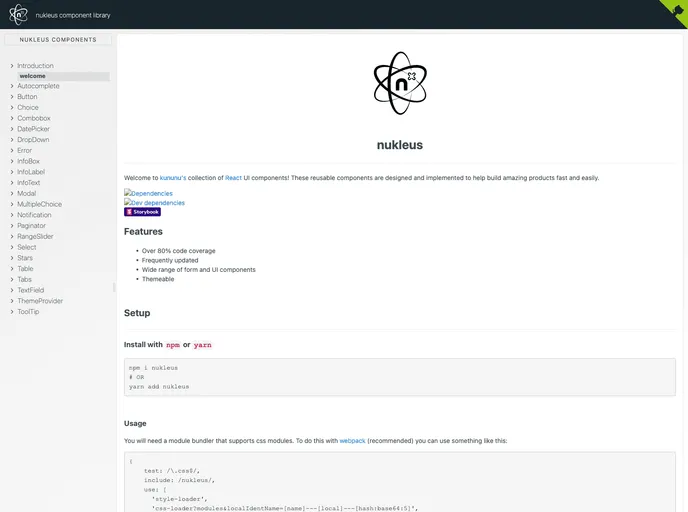688x512 pixels.
Task: Open the MultipleChoice component entry
Action: (39, 204)
